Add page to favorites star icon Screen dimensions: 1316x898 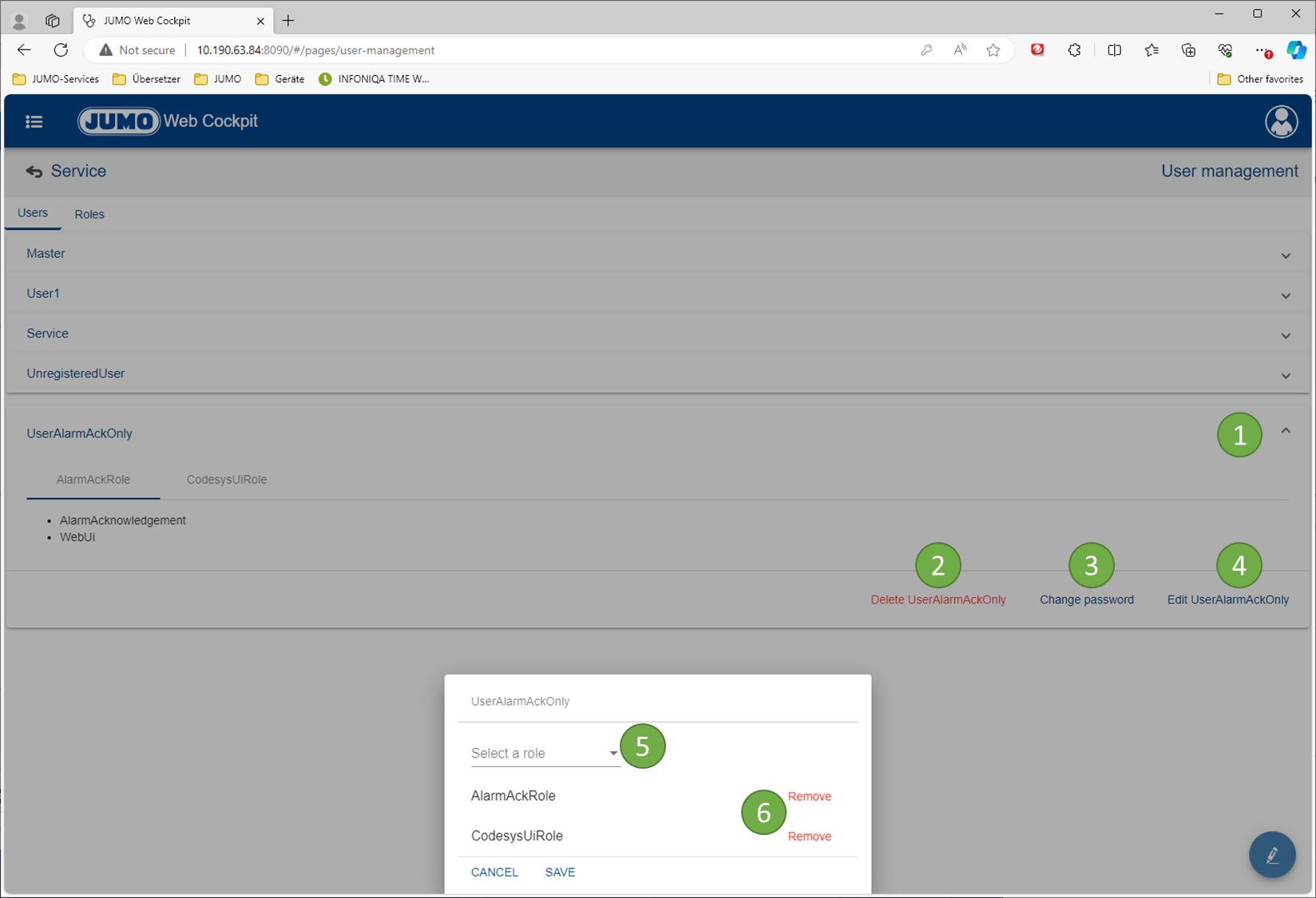993,50
